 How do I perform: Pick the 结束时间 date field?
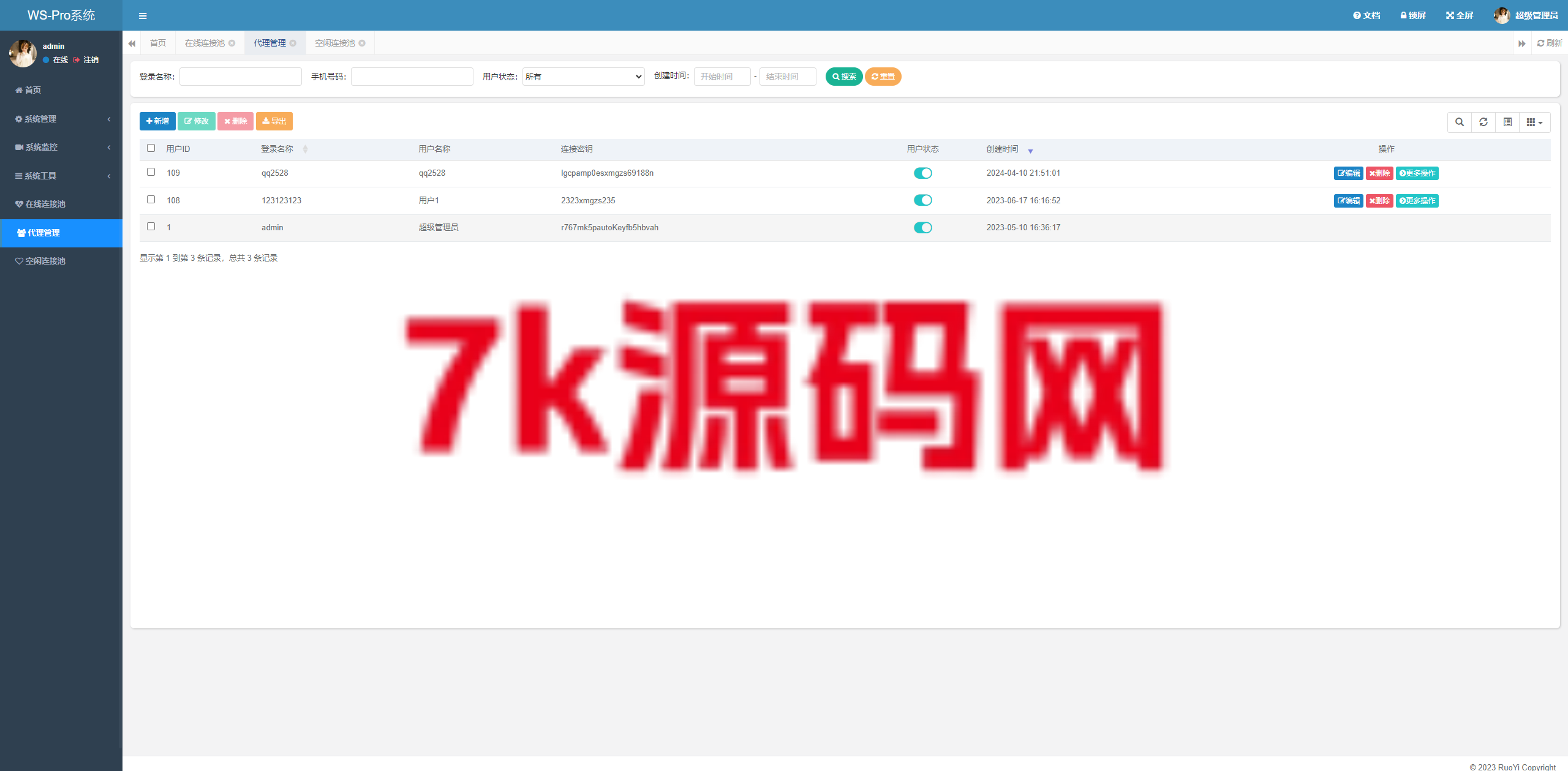point(788,77)
